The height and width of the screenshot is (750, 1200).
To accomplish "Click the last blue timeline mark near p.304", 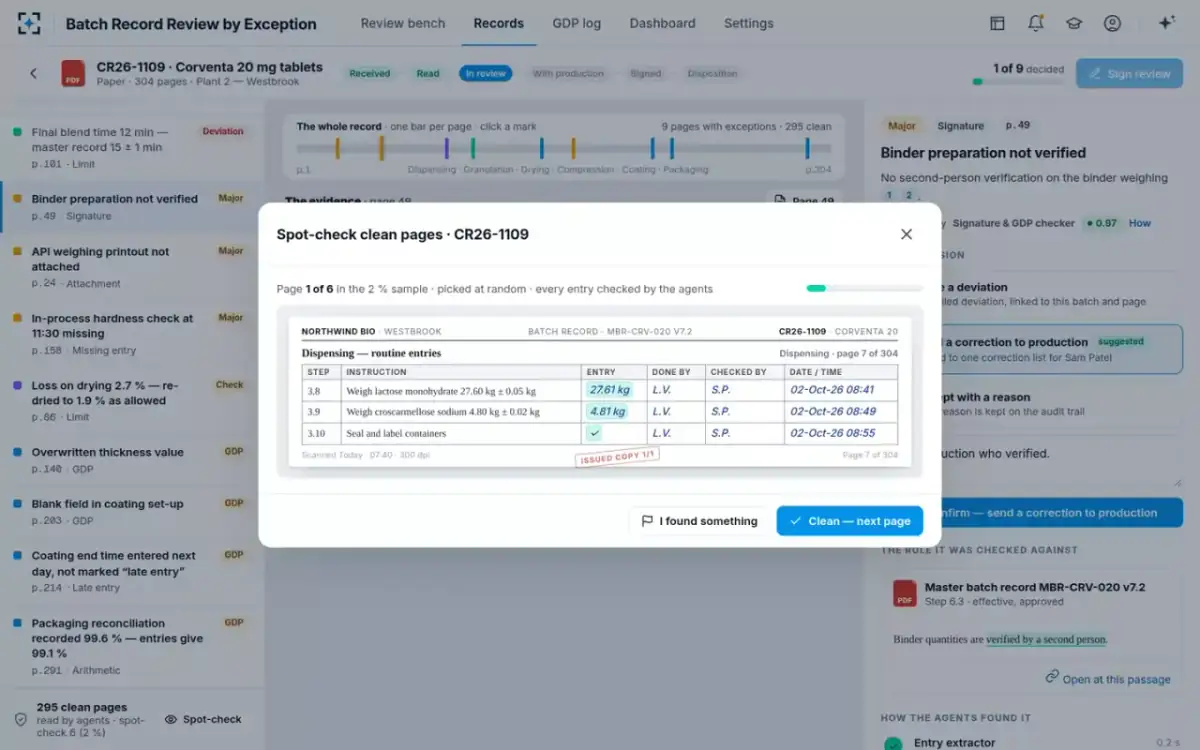I will (807, 148).
